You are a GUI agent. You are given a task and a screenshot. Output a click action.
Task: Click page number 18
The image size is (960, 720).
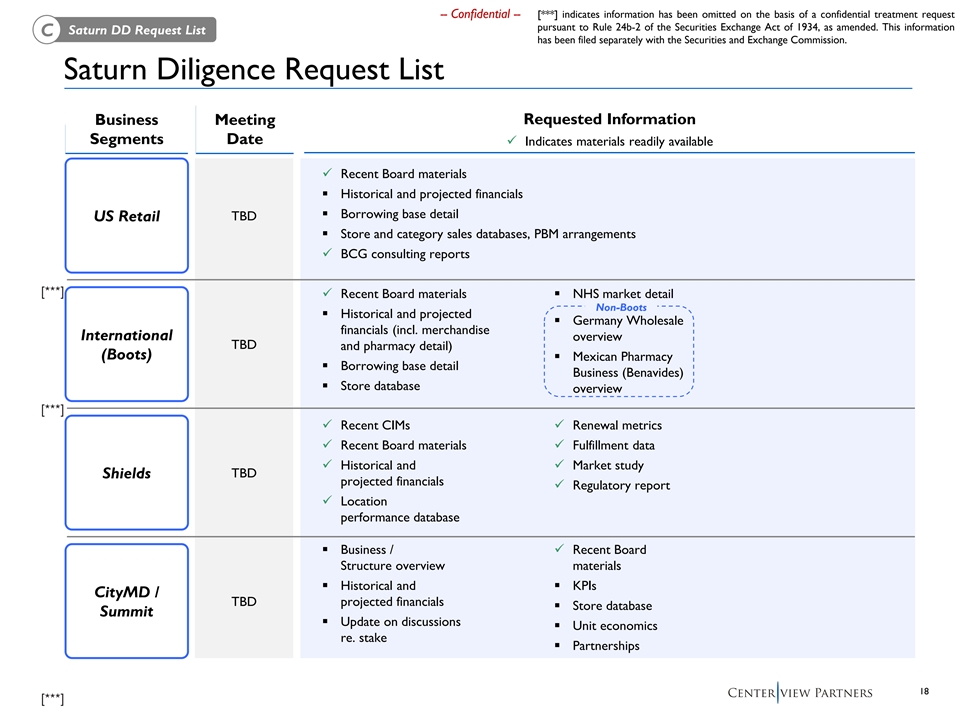click(924, 691)
